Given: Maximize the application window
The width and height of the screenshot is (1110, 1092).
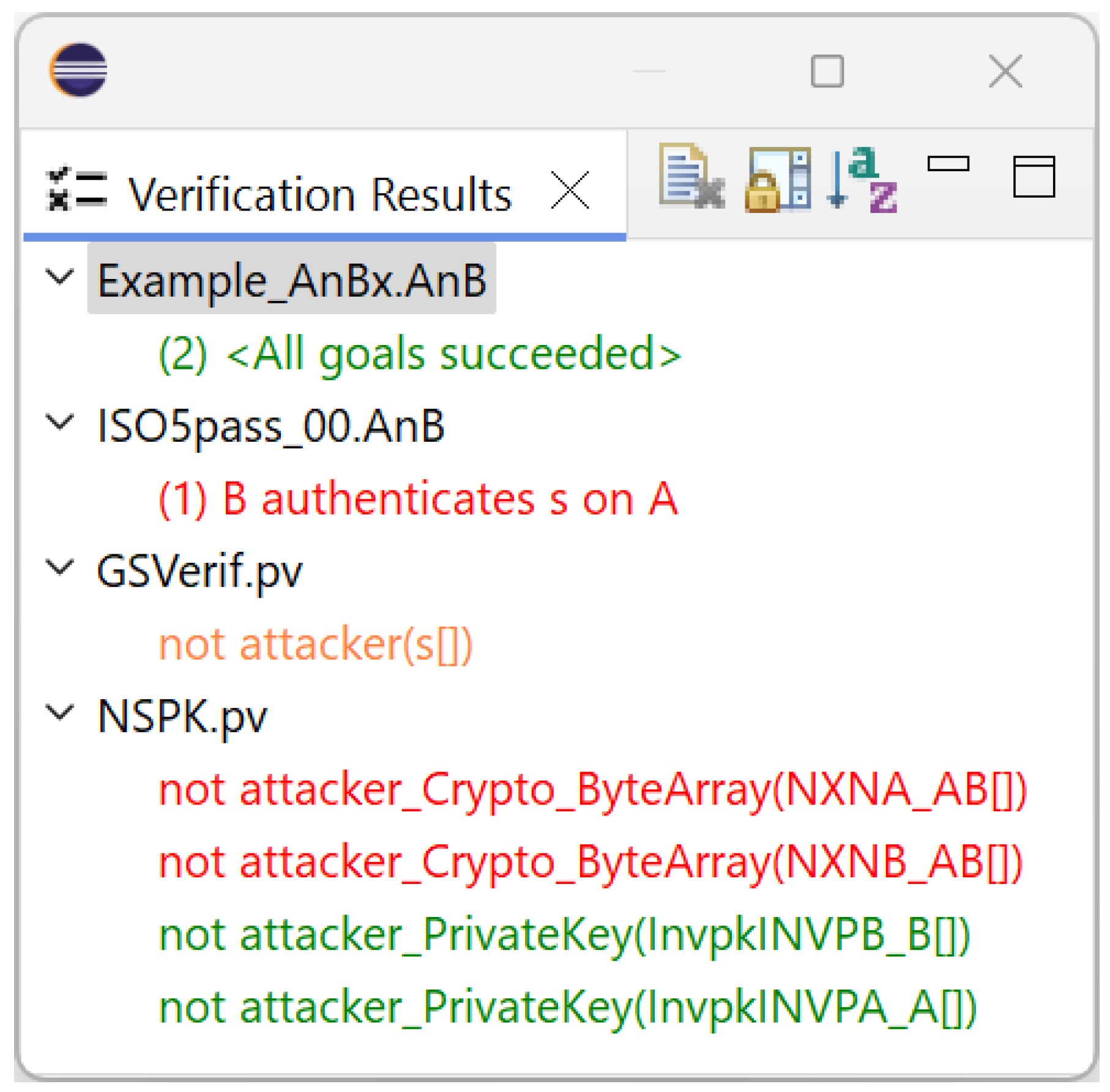Looking at the screenshot, I should point(827,71).
